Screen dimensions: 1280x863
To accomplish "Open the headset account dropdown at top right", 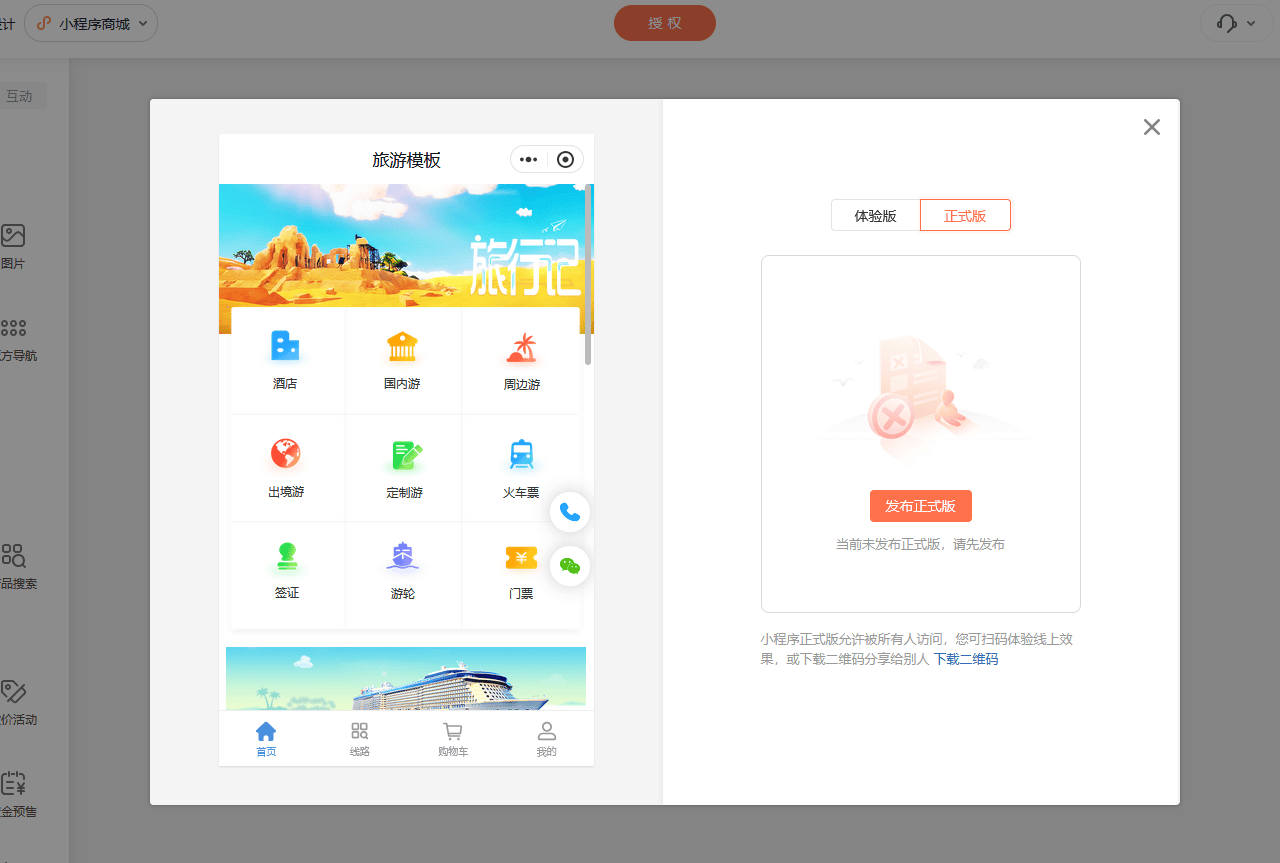I will click(x=1236, y=22).
